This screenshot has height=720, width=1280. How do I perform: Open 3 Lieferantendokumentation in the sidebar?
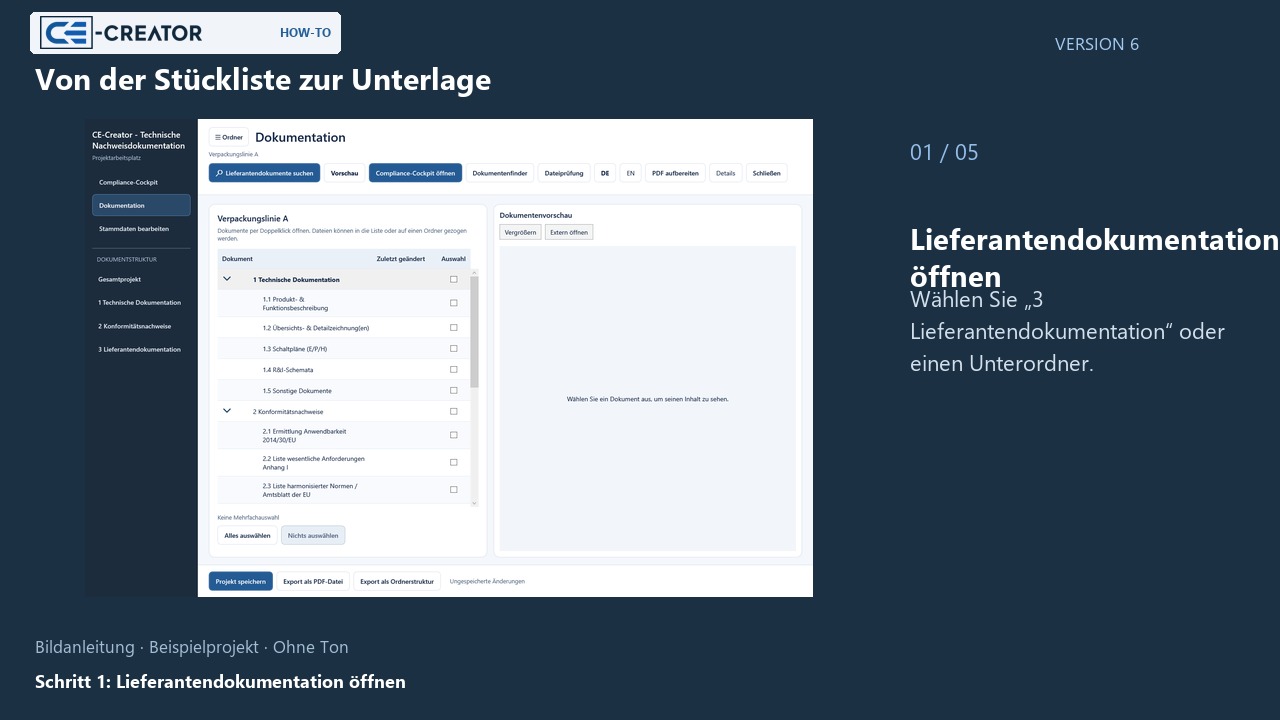(x=141, y=349)
